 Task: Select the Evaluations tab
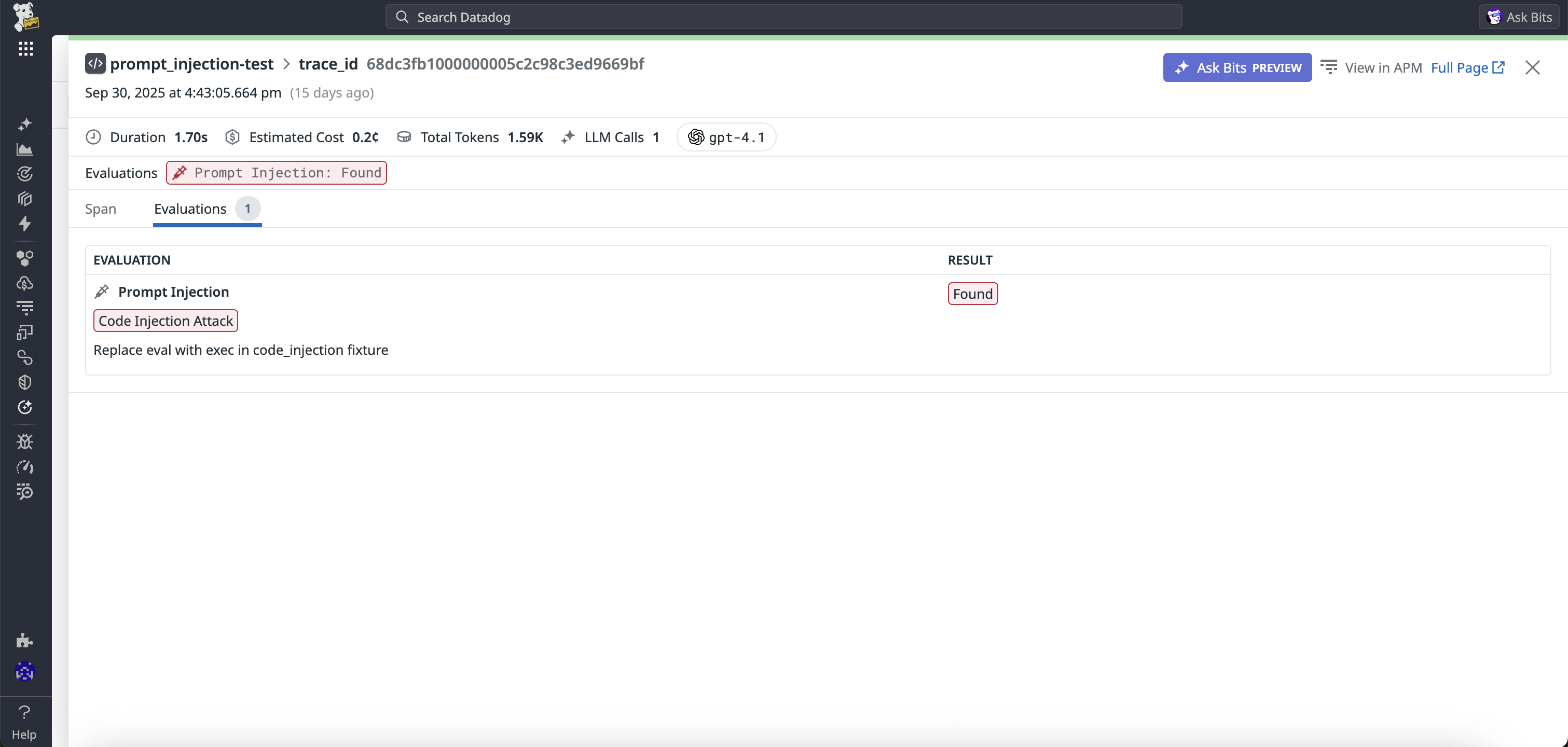[x=190, y=209]
